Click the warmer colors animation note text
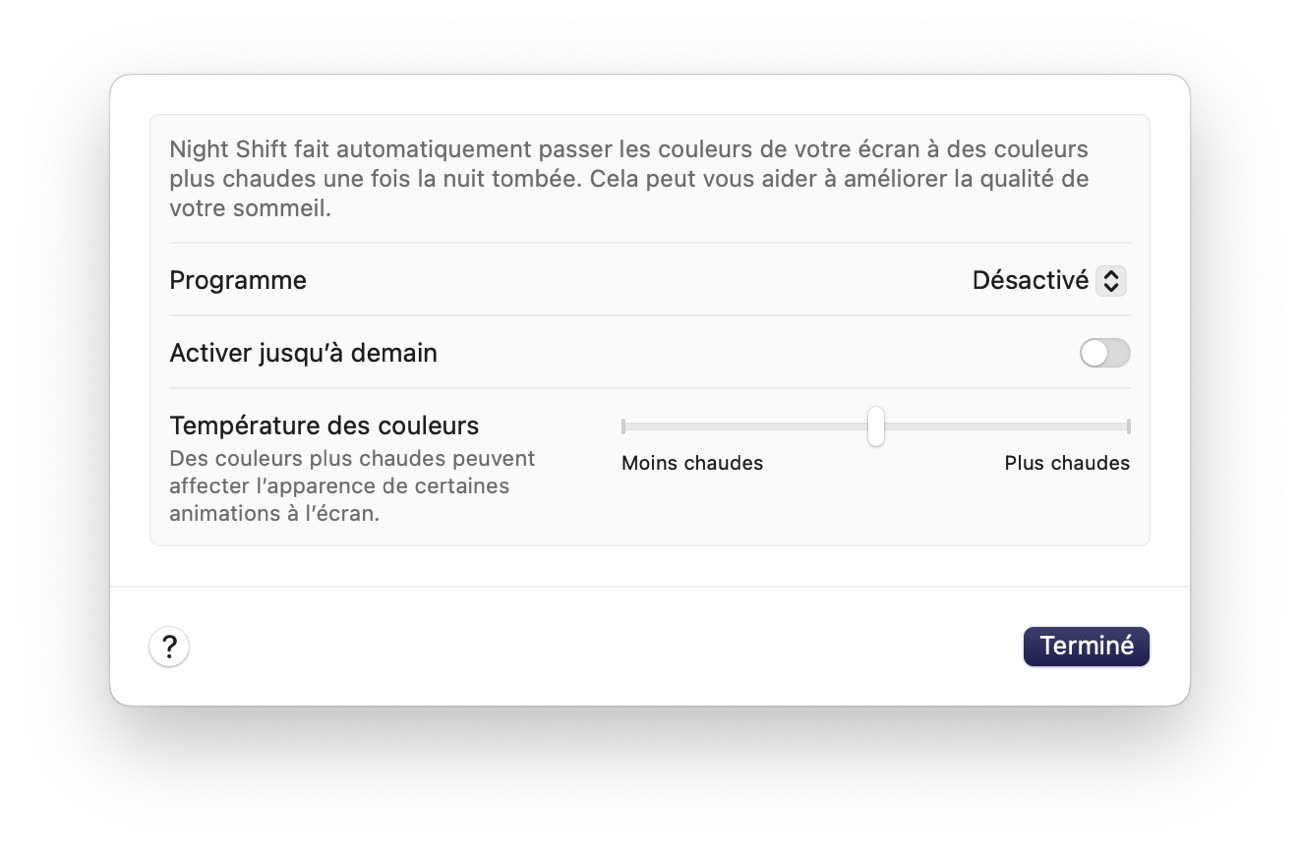The height and width of the screenshot is (851, 1300). pos(352,486)
